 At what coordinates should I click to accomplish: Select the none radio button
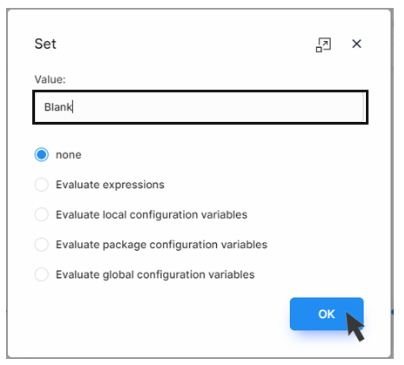tap(42, 155)
